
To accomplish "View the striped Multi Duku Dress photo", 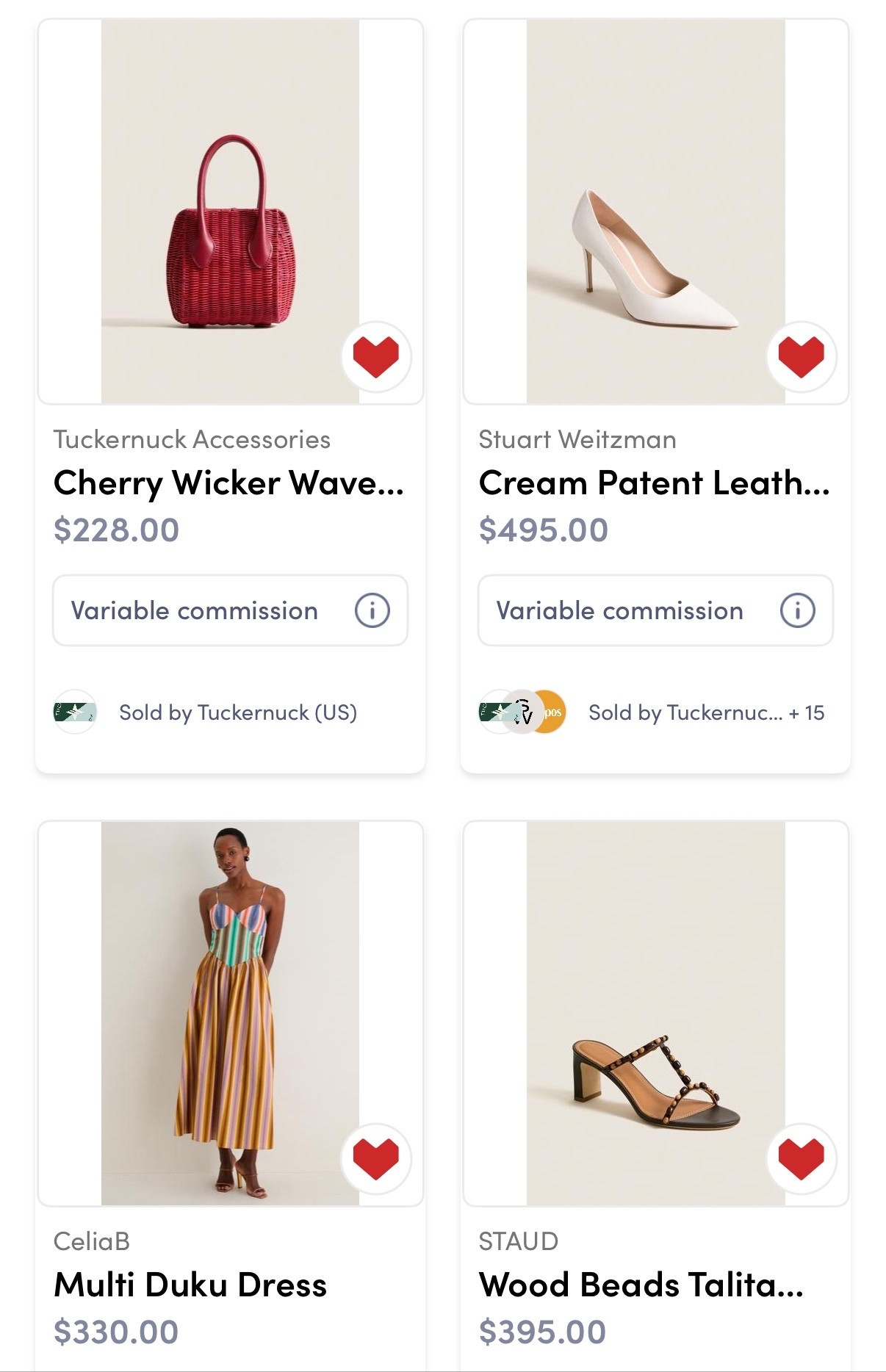I will 230,1014.
